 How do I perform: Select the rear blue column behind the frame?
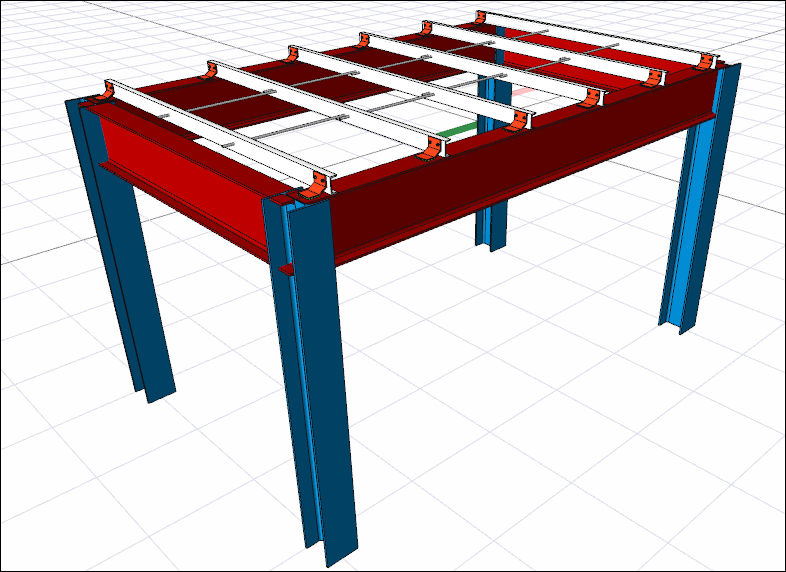click(x=490, y=221)
